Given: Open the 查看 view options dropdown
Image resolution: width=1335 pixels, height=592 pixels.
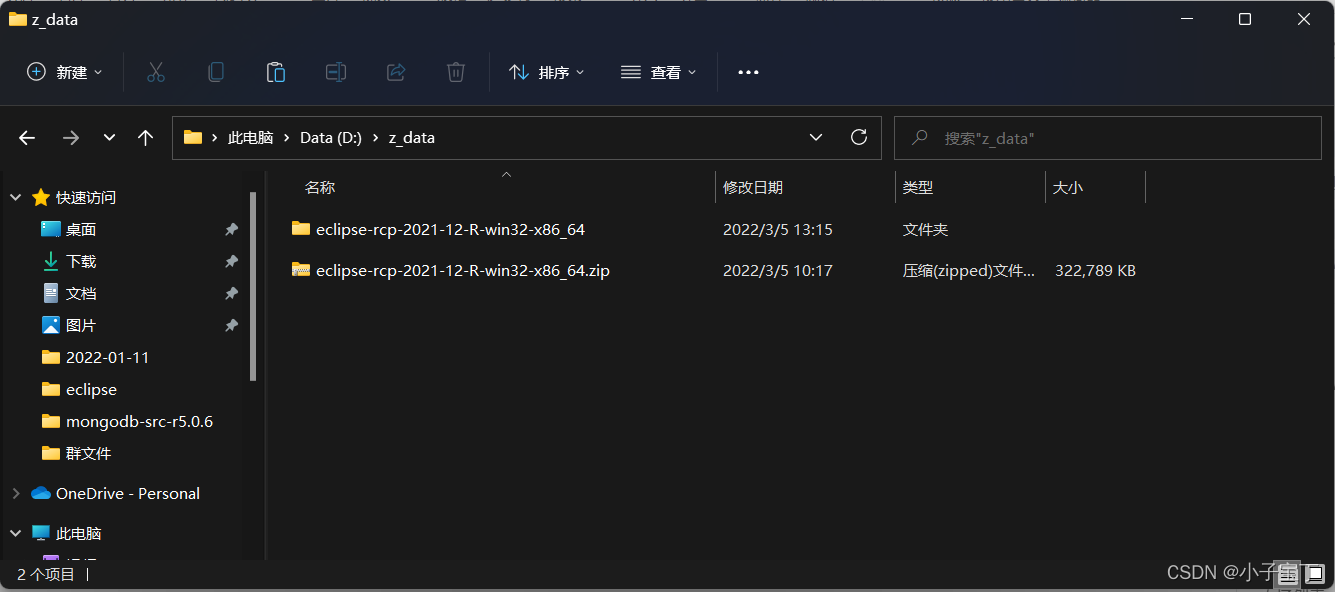Looking at the screenshot, I should 658,71.
